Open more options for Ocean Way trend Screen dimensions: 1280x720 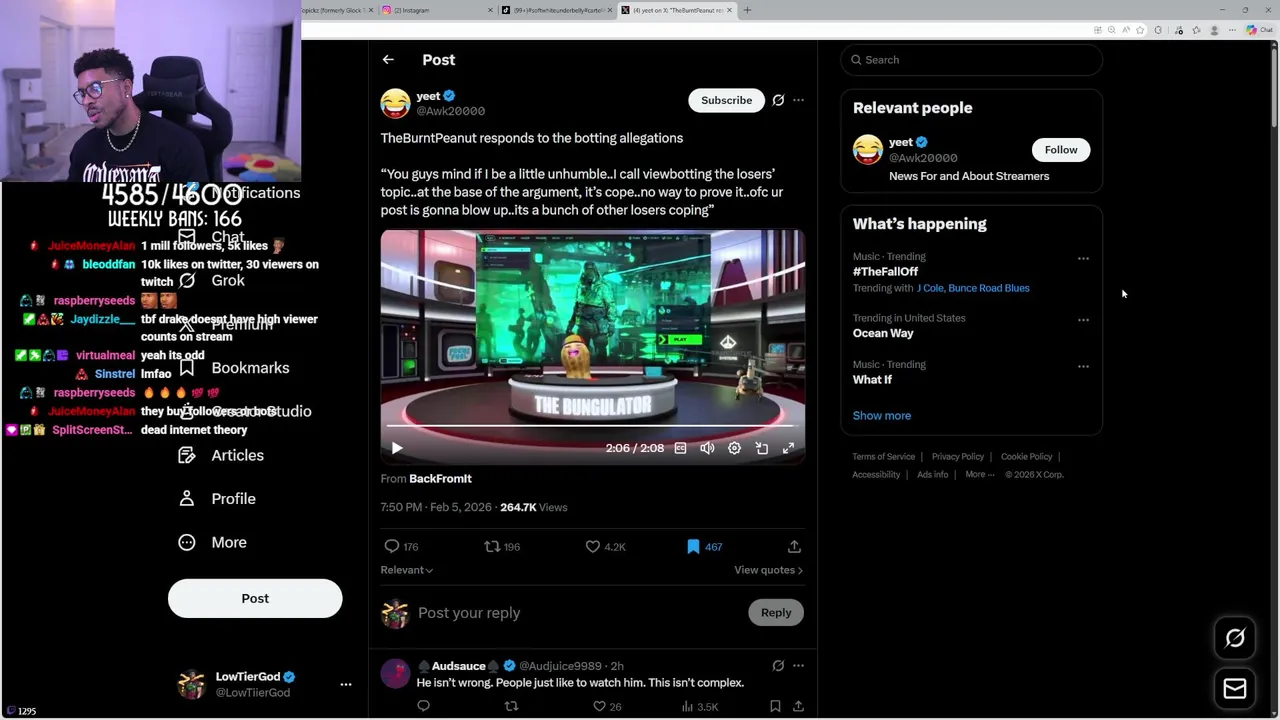coord(1083,320)
